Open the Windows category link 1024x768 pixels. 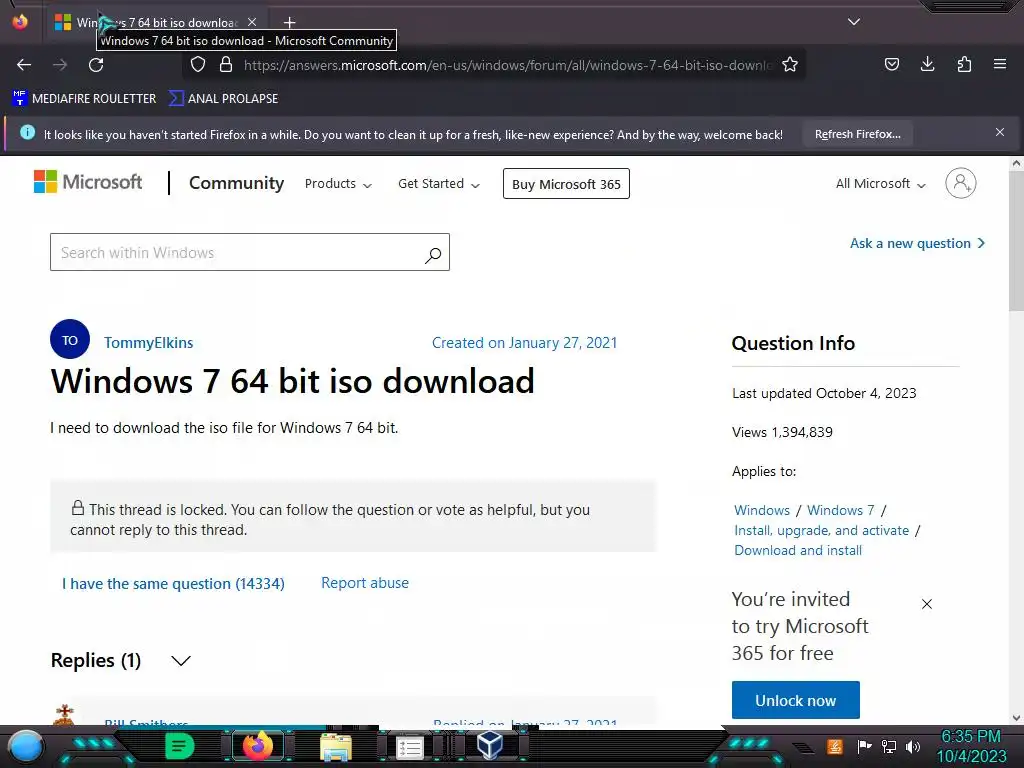tap(761, 510)
